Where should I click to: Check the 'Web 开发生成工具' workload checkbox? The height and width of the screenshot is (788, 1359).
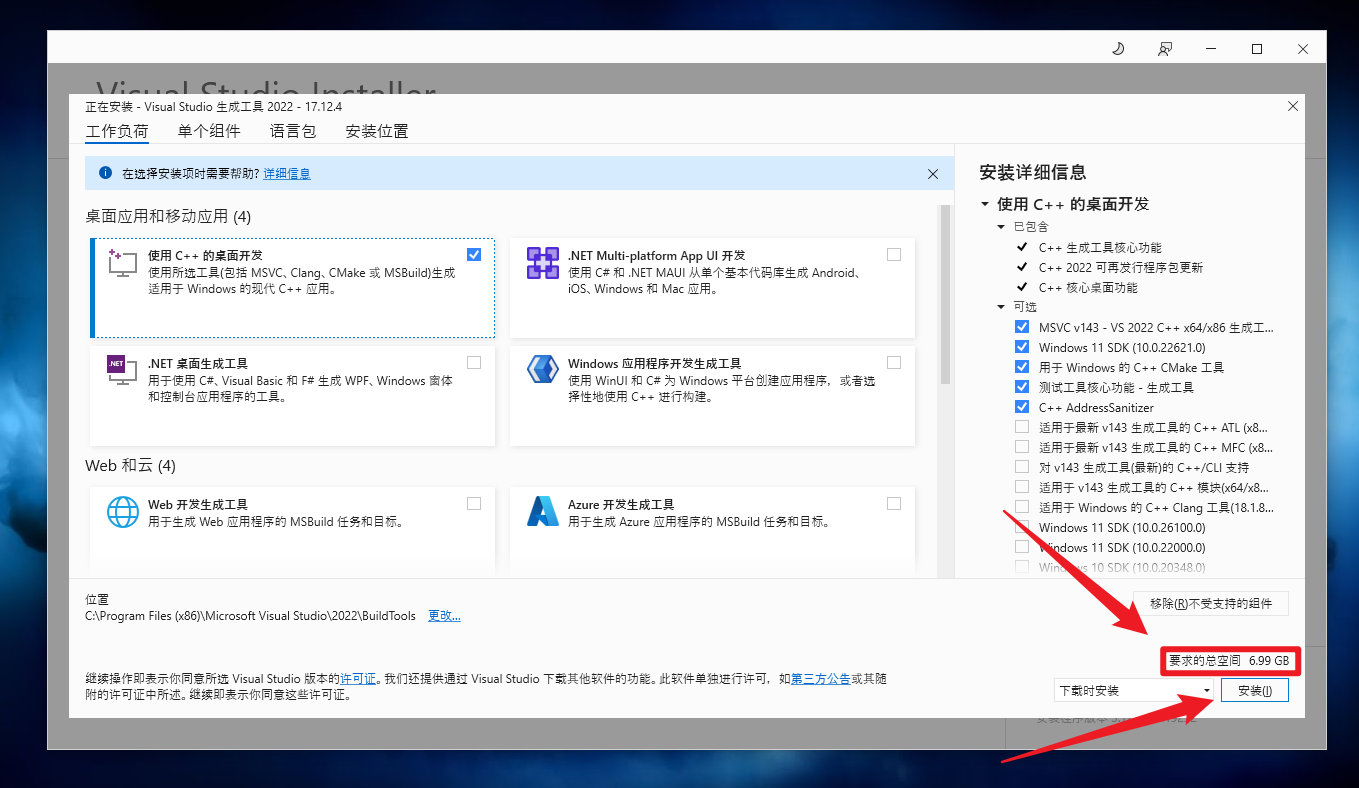click(474, 504)
